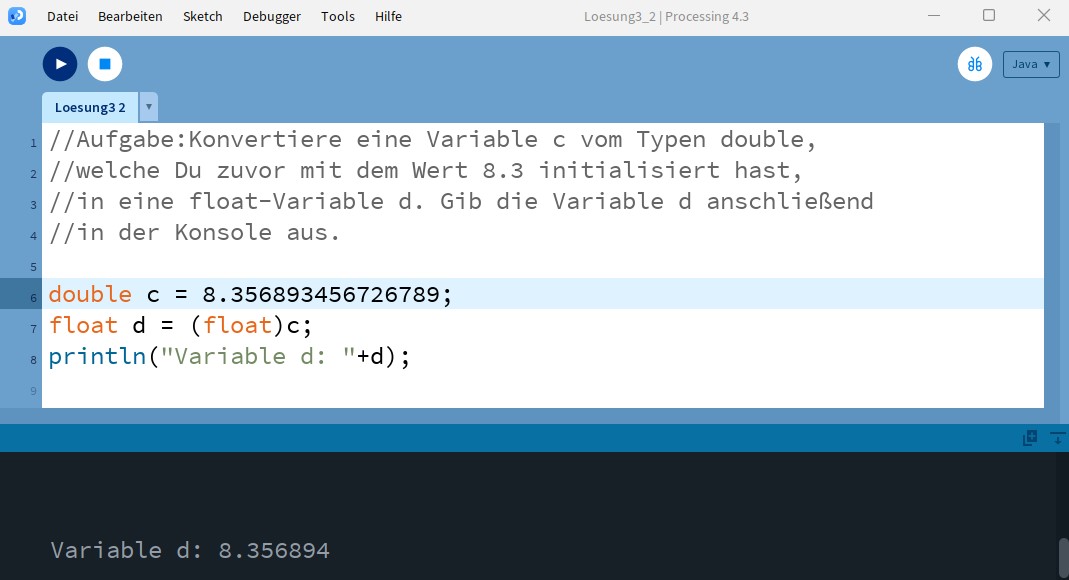
Task: Open the Debugger menu
Action: click(x=271, y=16)
